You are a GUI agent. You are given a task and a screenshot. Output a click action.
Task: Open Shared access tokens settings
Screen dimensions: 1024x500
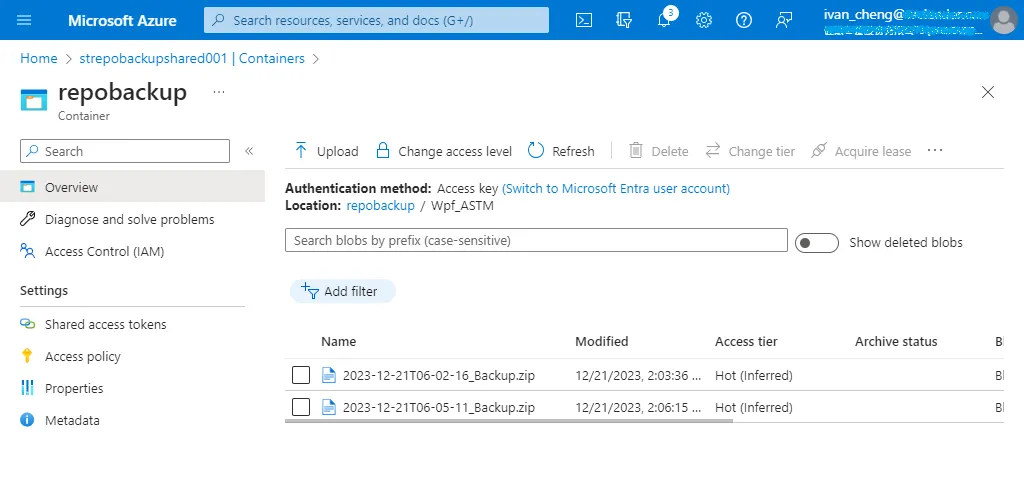pyautogui.click(x=105, y=324)
